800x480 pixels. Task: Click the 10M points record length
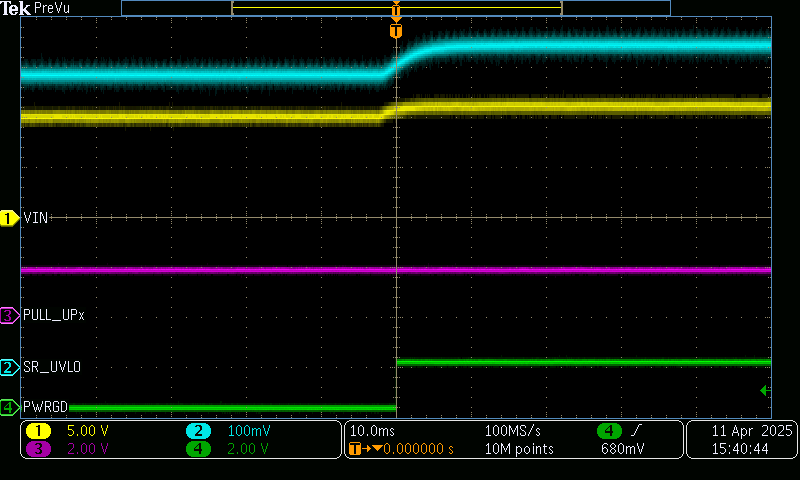pyautogui.click(x=519, y=449)
